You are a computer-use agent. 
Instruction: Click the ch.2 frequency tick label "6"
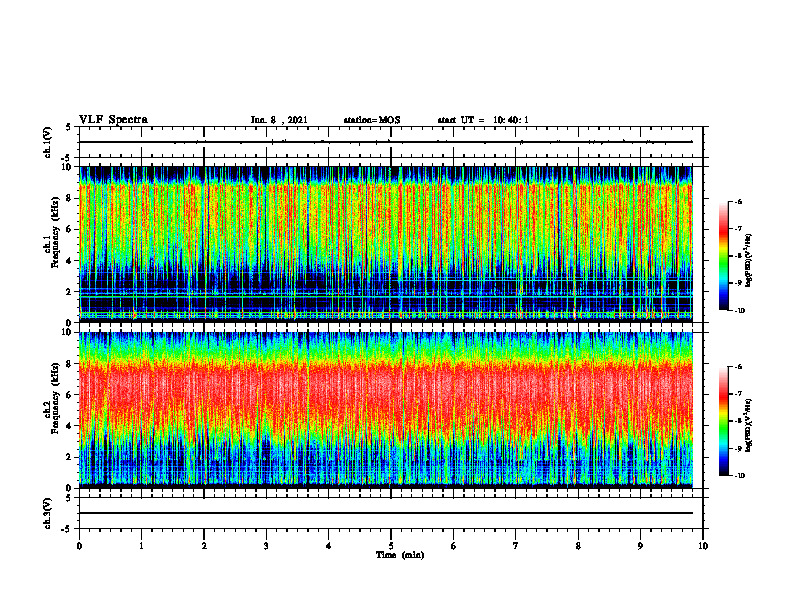pos(70,395)
